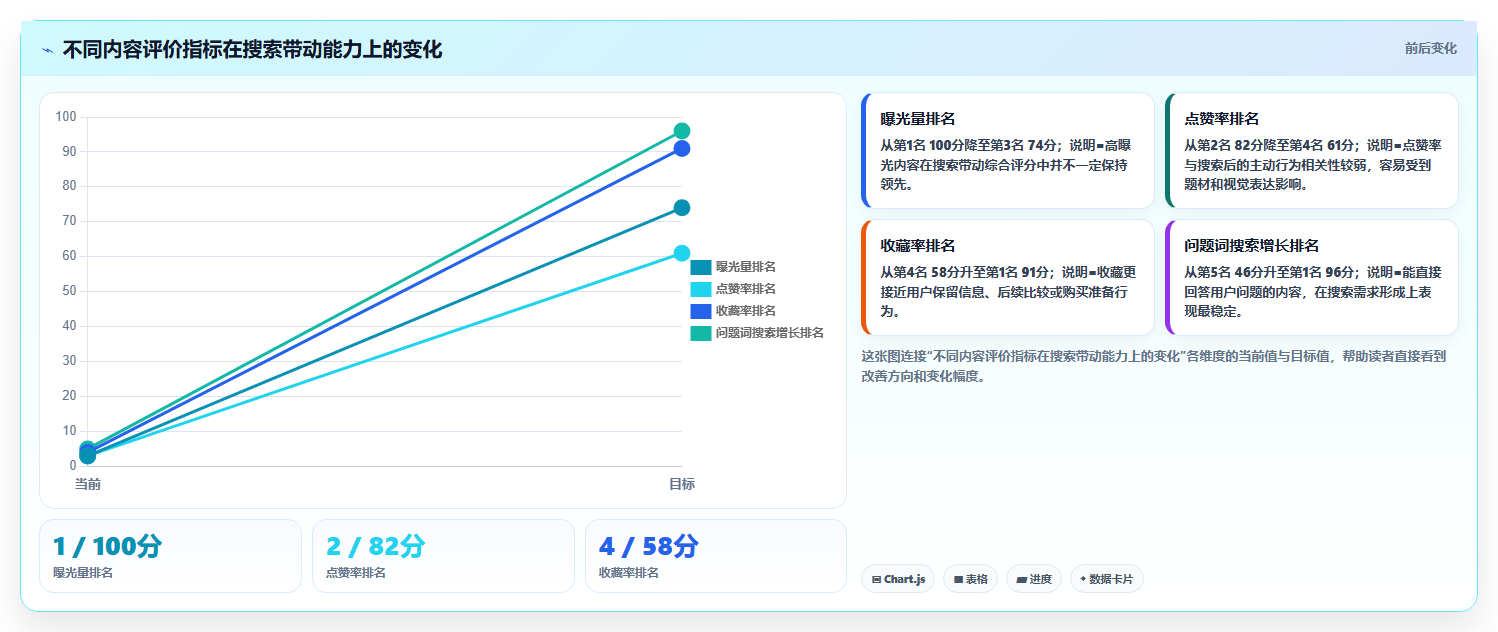Viewport: 1498px width, 632px height.
Task: Open the 2 / 82分 点赞率排名 stat card
Action: pyautogui.click(x=443, y=556)
